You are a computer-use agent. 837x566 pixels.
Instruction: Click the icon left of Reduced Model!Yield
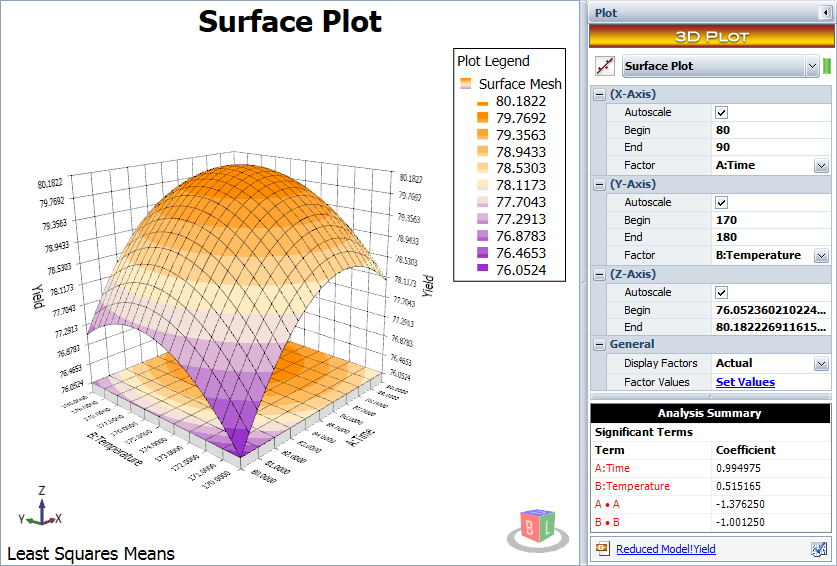coord(602,549)
